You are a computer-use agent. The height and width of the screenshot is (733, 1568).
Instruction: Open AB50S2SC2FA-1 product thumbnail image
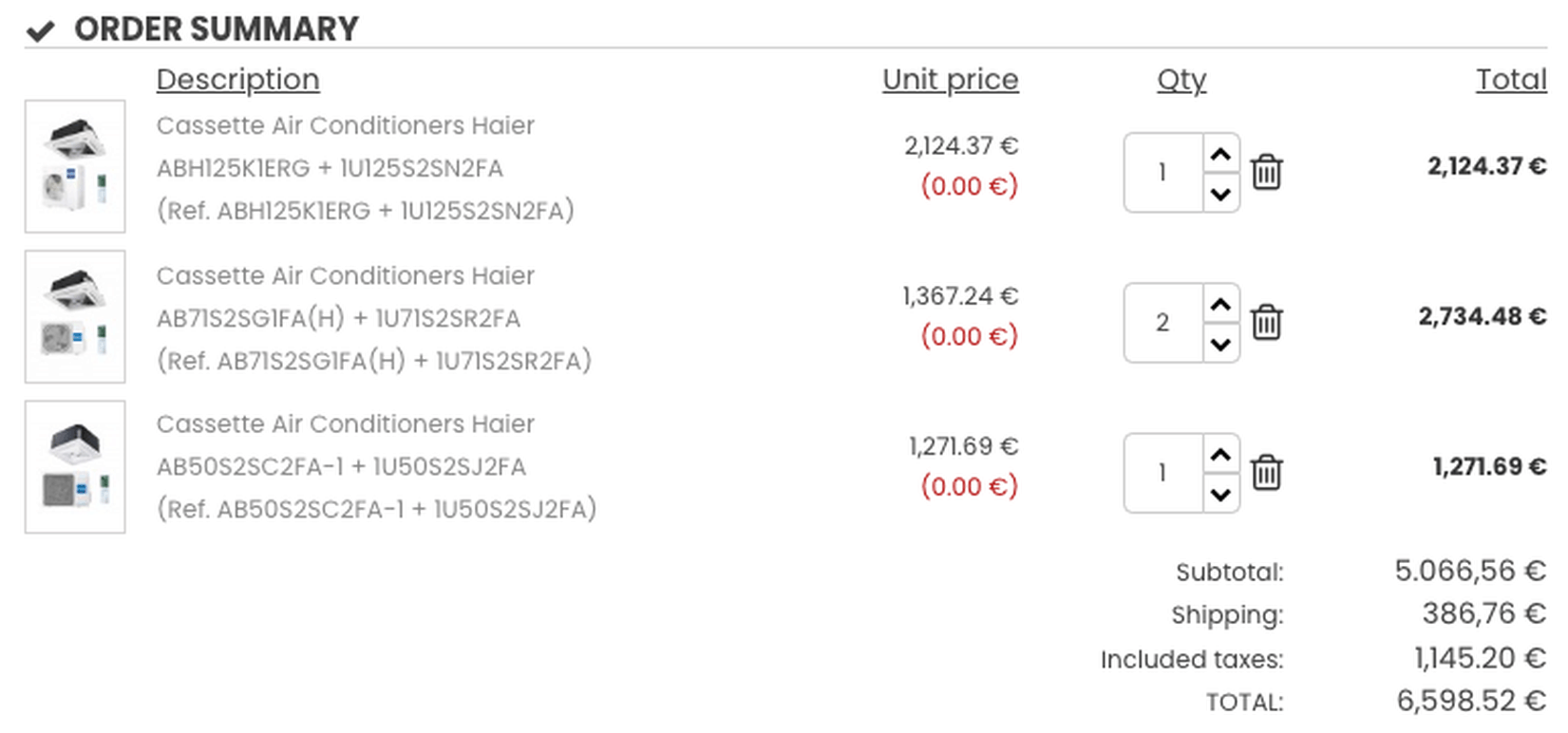(75, 466)
